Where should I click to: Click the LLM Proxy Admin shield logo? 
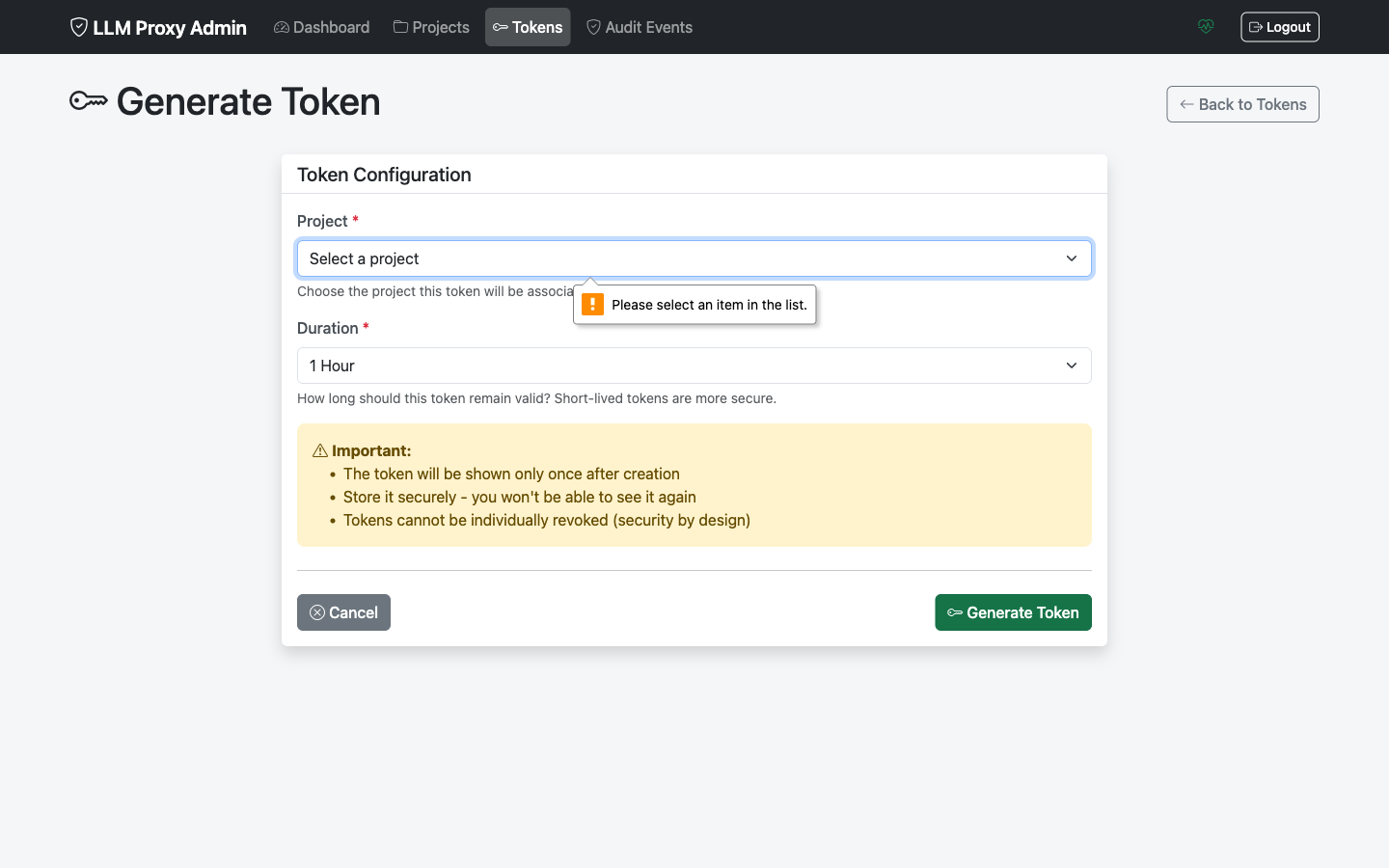78,27
